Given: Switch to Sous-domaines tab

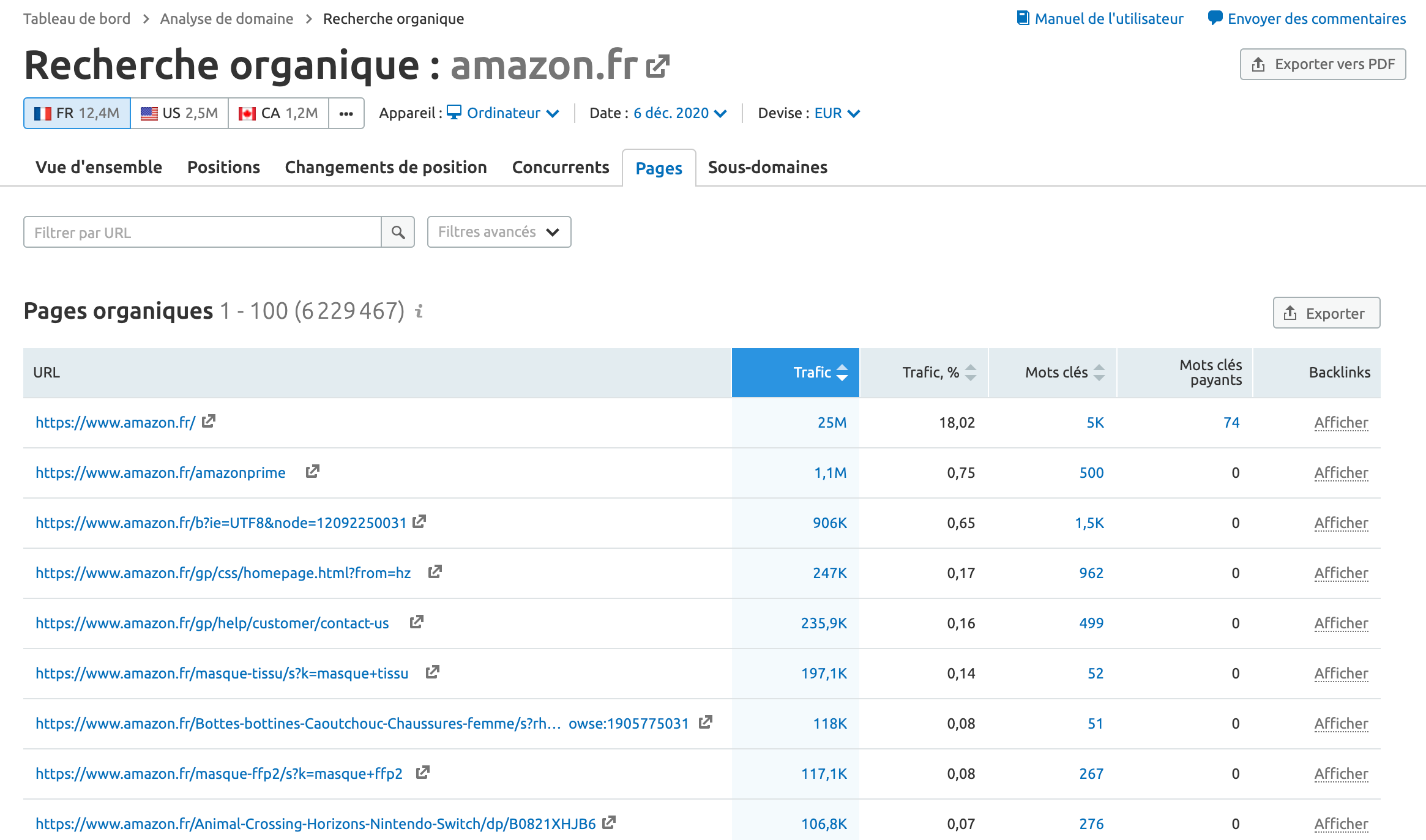Looking at the screenshot, I should pyautogui.click(x=767, y=167).
